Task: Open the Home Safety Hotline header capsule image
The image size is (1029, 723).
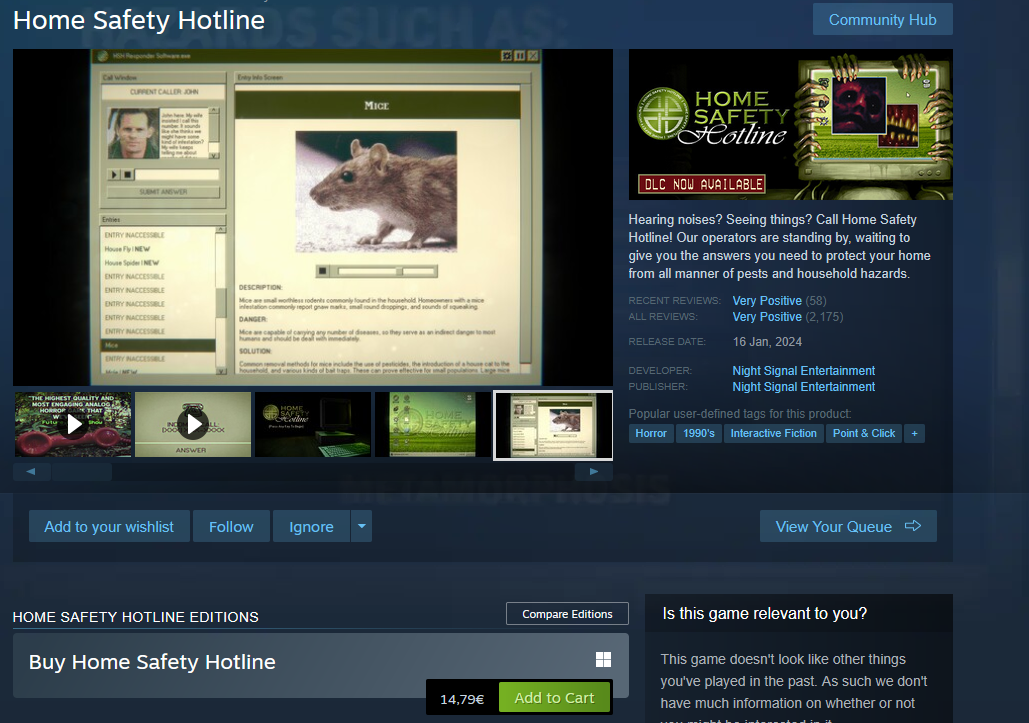Action: tap(791, 125)
